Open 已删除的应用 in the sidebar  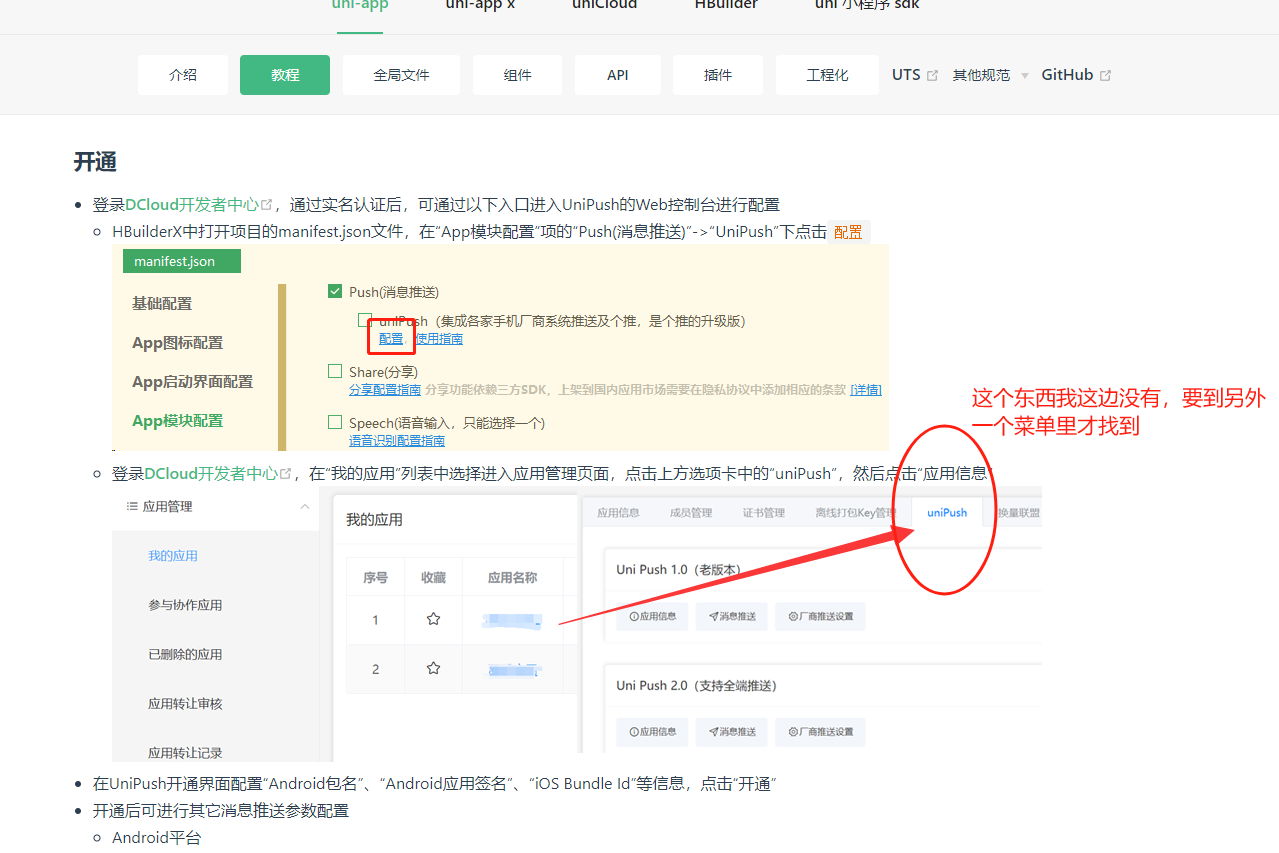[185, 654]
